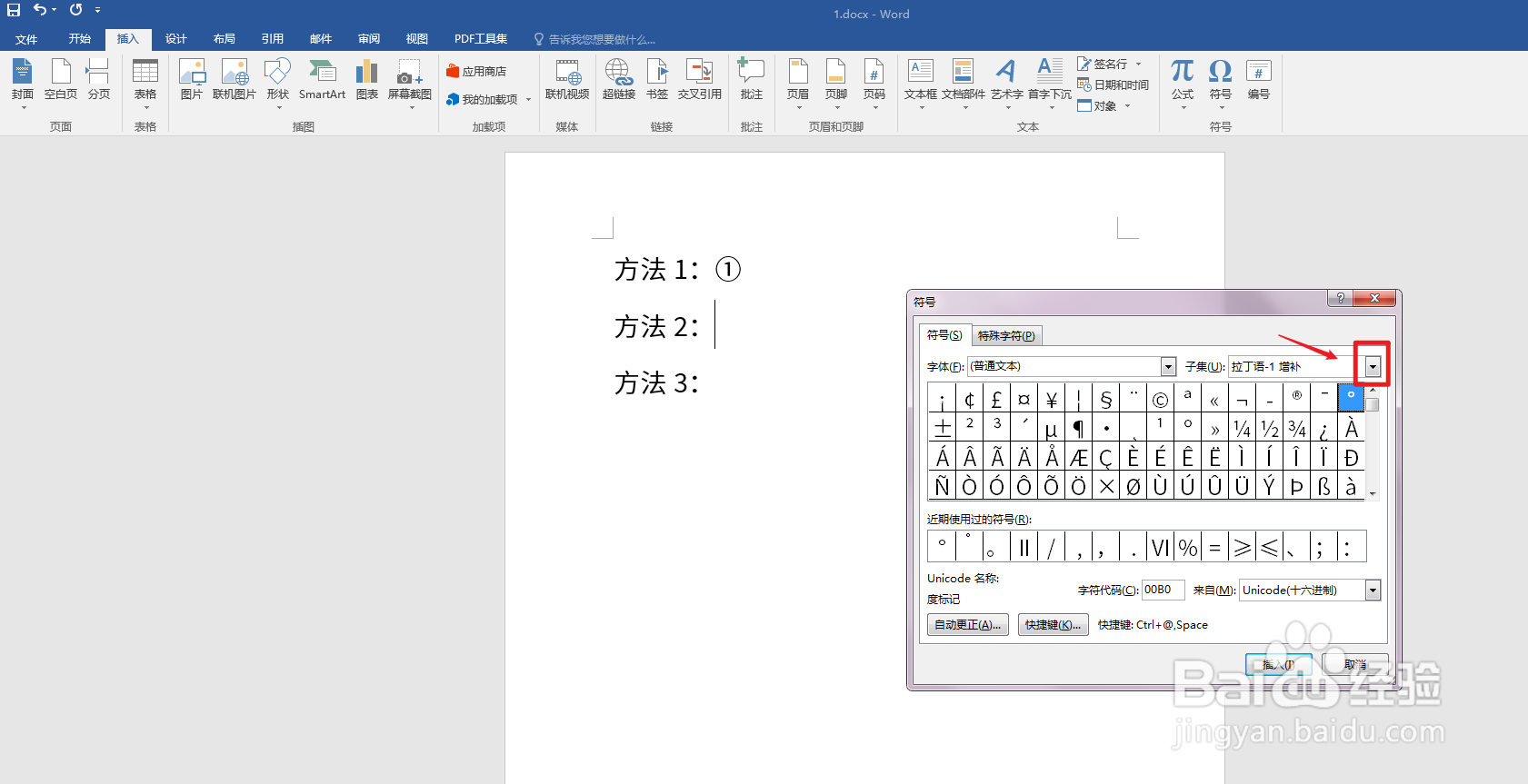Click the AutoCorrect (自动更正) button
The height and width of the screenshot is (784, 1528).
968,625
